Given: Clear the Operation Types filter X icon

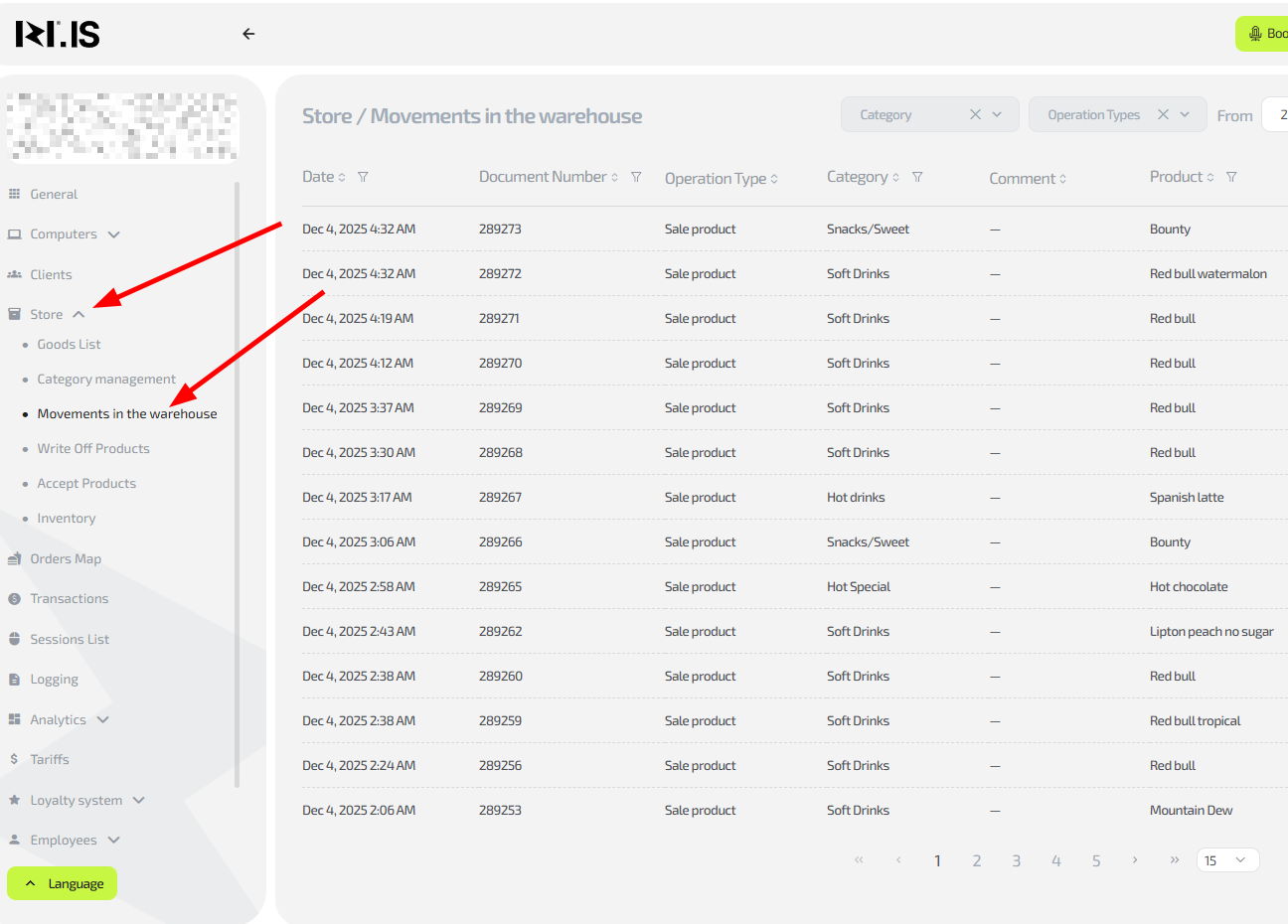Looking at the screenshot, I should pos(1163,115).
